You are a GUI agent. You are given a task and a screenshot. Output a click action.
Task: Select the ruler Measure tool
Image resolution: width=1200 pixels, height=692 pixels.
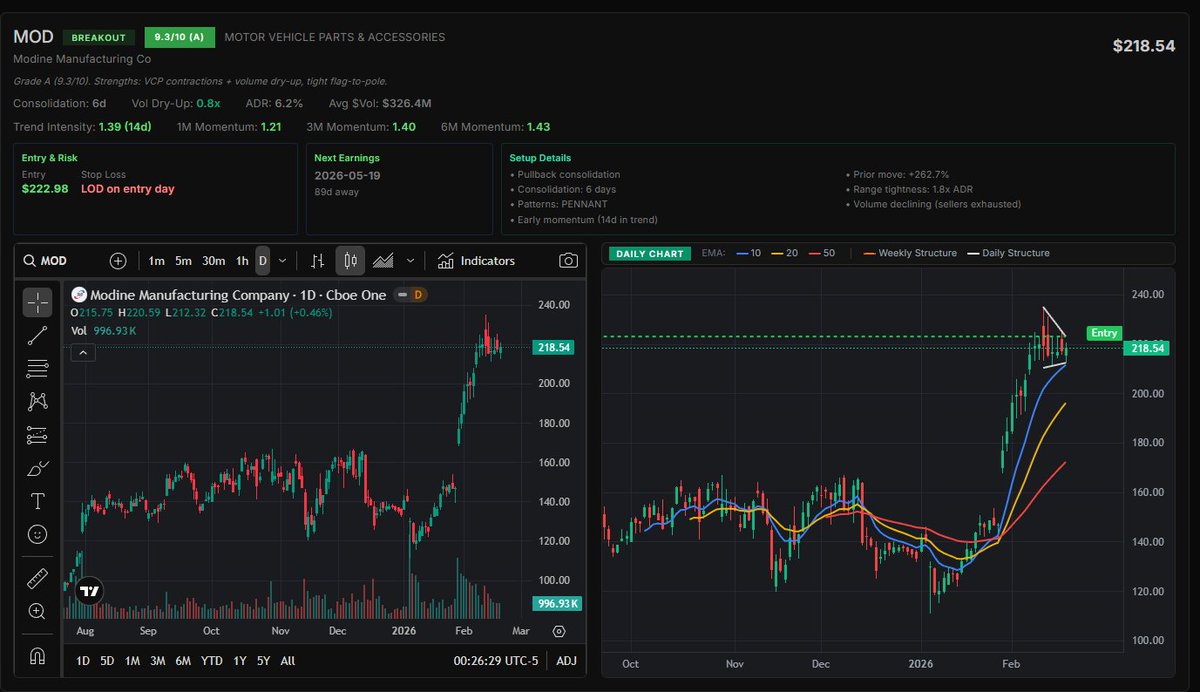pos(38,578)
